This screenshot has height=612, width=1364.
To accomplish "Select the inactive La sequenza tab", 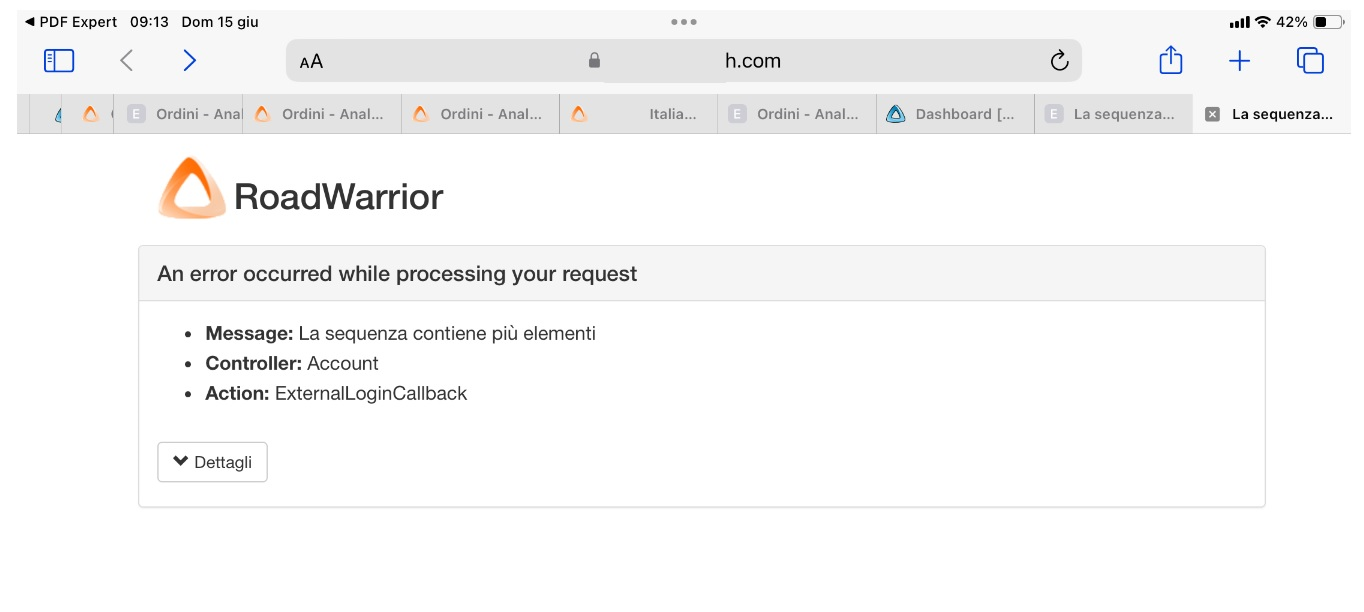I will pyautogui.click(x=1112, y=114).
